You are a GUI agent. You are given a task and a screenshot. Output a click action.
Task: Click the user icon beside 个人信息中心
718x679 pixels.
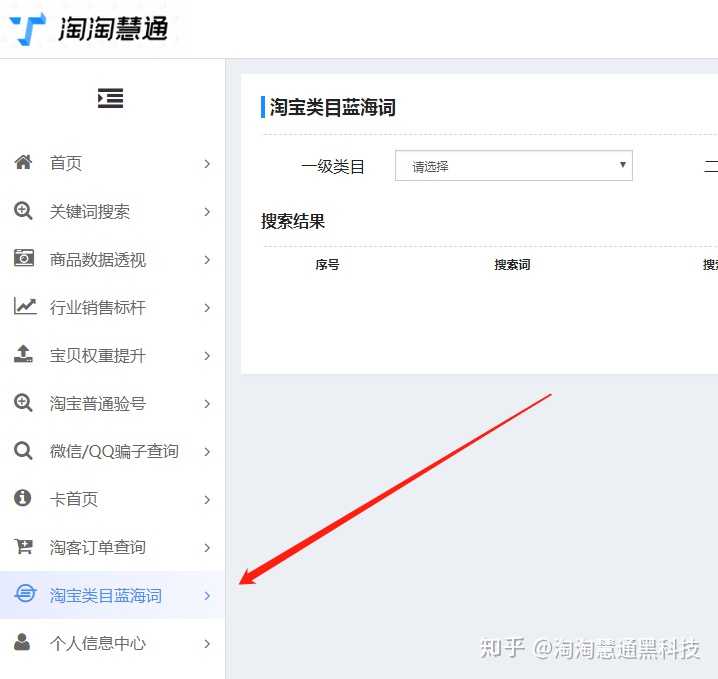(22, 642)
